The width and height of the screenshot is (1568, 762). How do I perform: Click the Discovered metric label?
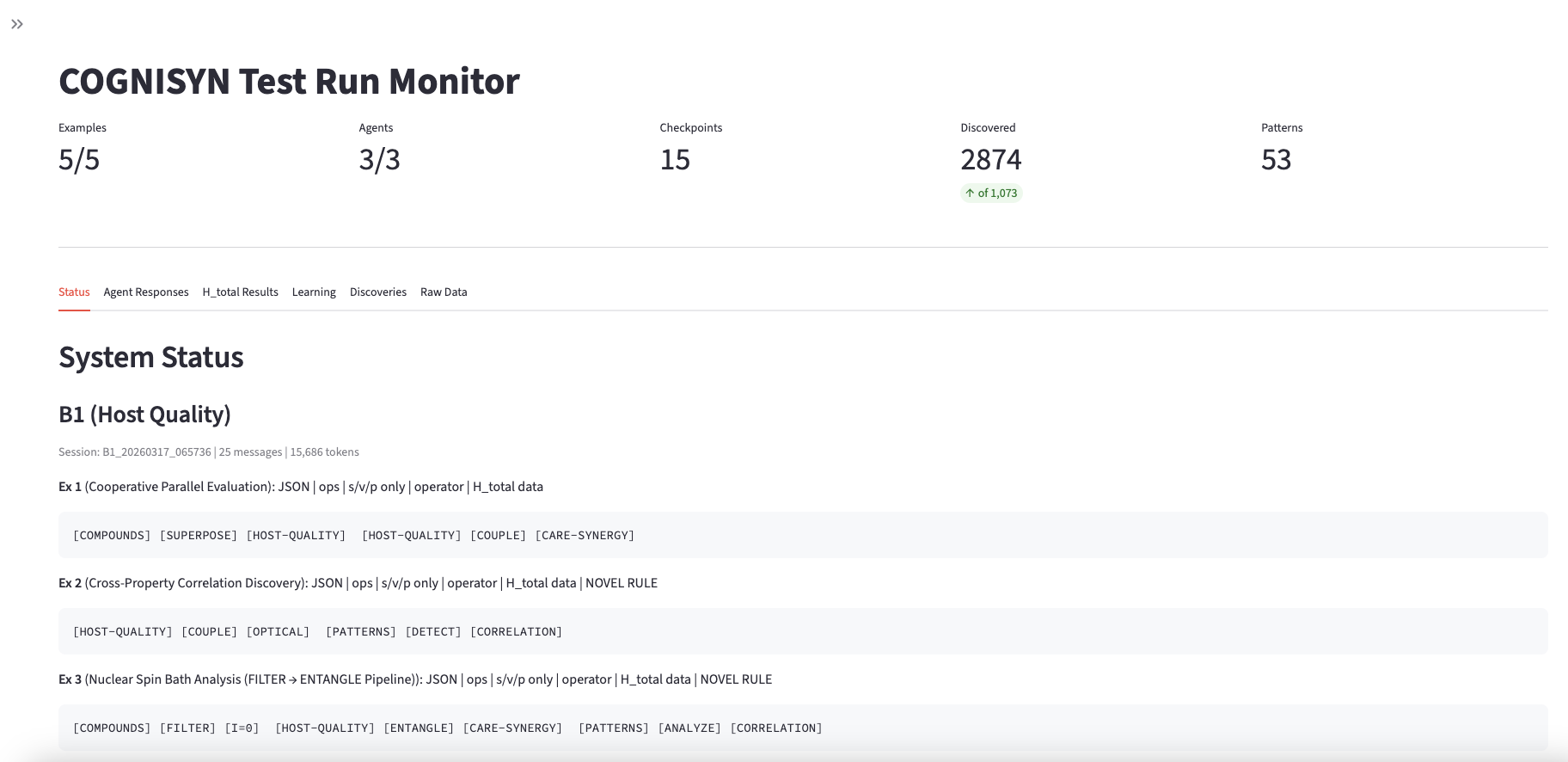pyautogui.click(x=988, y=127)
